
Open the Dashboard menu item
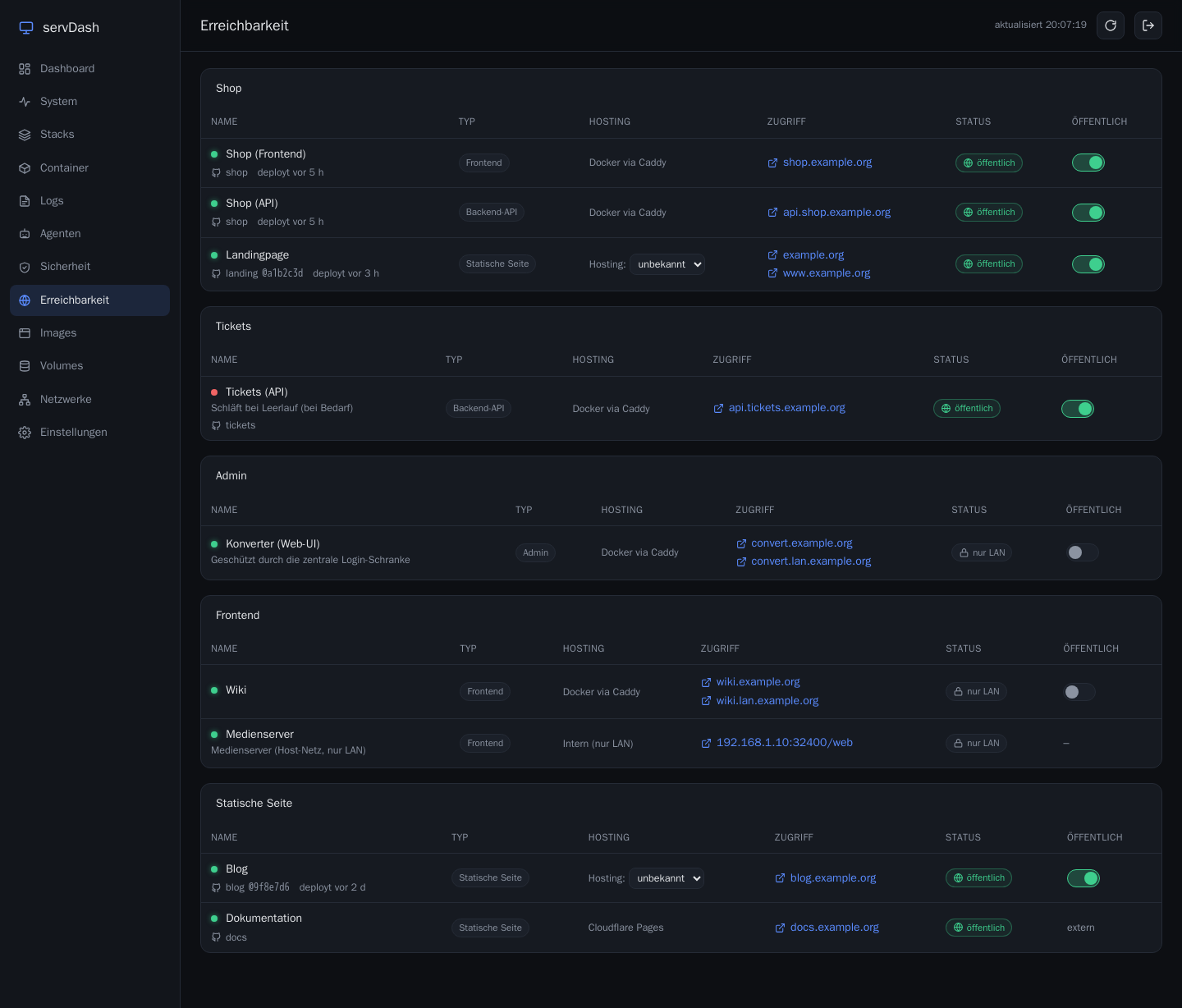(x=90, y=69)
